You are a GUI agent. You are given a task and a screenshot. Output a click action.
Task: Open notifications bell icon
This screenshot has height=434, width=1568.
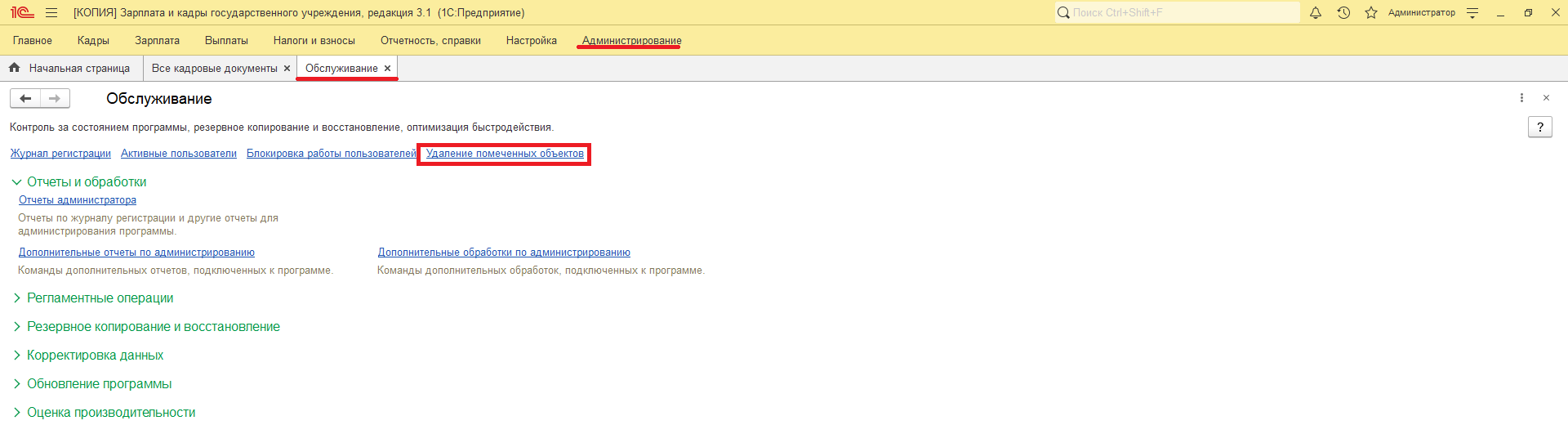coord(1316,12)
